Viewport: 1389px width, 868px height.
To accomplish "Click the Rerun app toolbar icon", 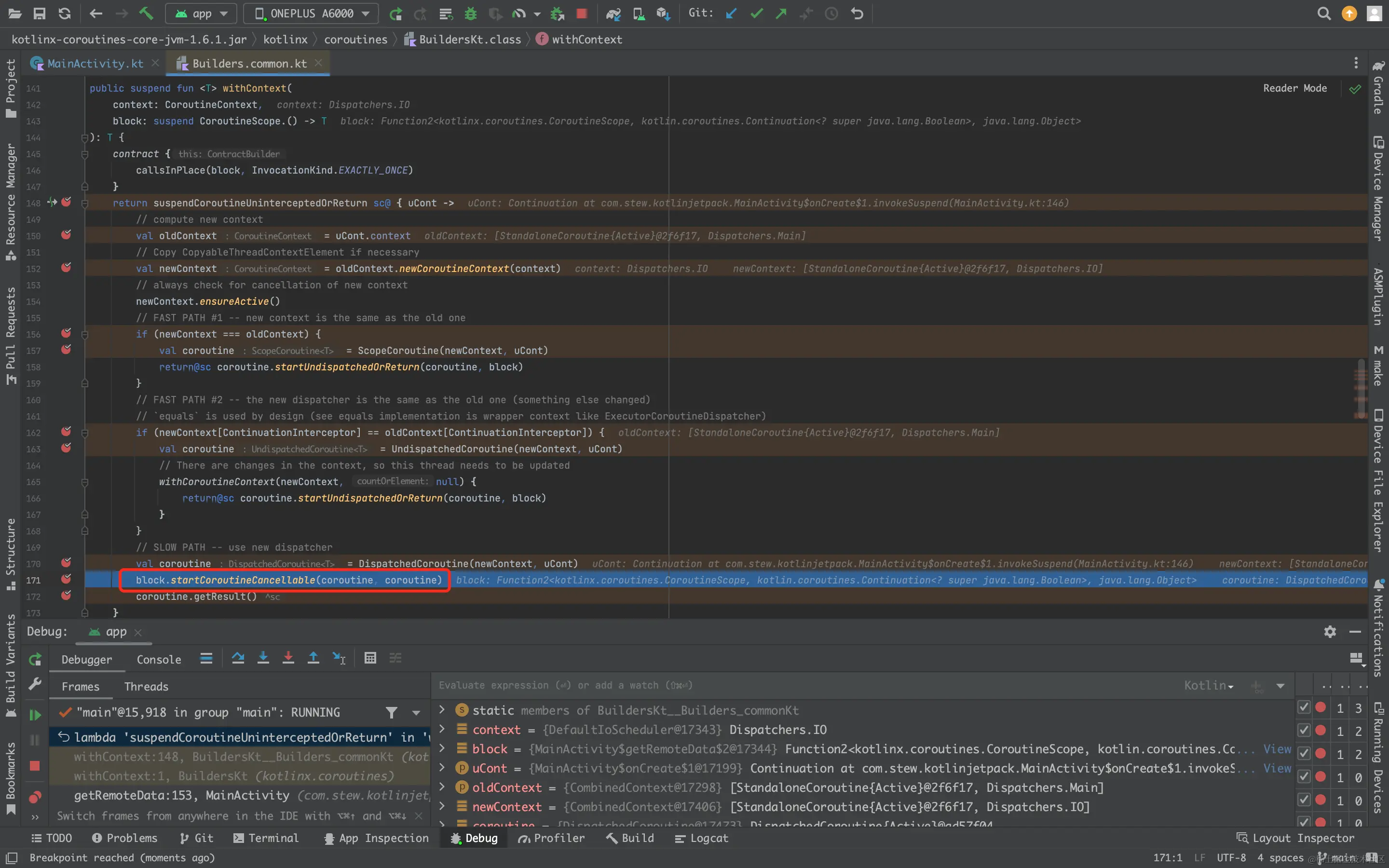I will (x=395, y=14).
